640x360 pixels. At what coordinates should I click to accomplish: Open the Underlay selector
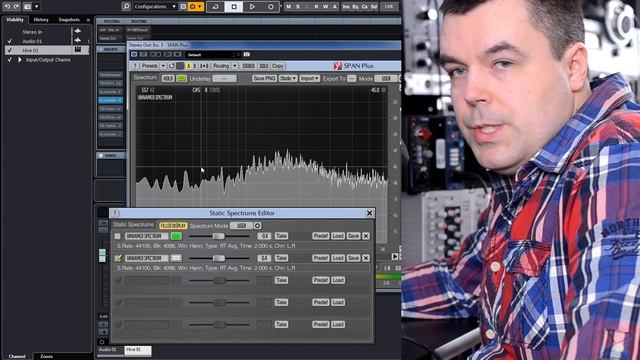224,78
